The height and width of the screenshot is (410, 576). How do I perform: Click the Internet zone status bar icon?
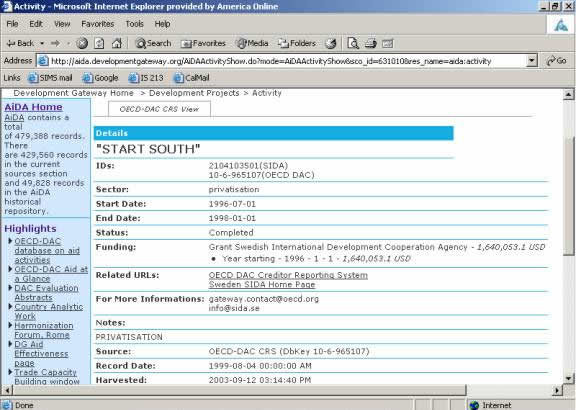pyautogui.click(x=474, y=405)
